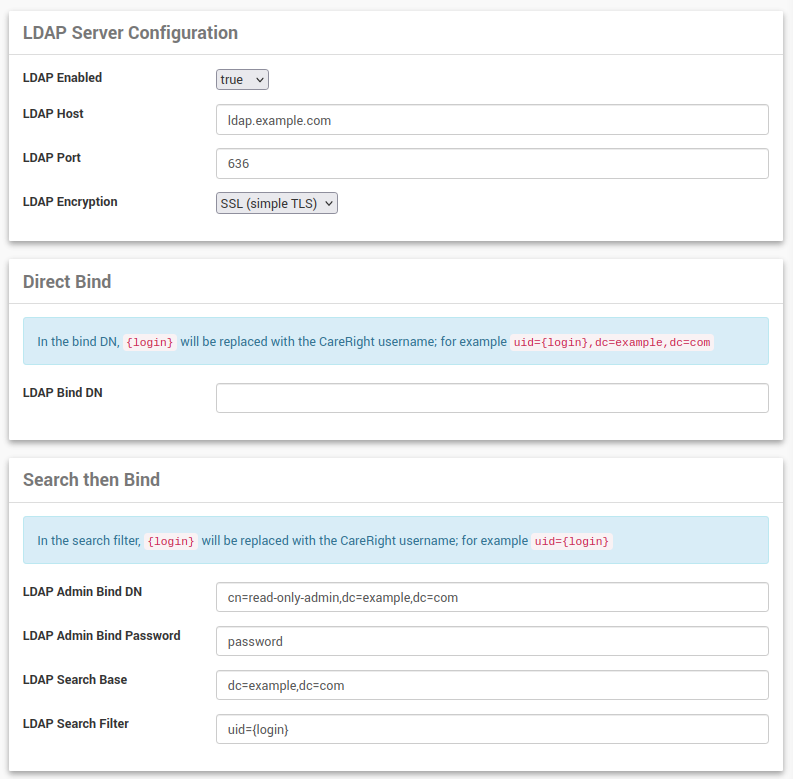Focus the LDAP Admin Bind Password field
The image size is (793, 779).
click(x=492, y=641)
